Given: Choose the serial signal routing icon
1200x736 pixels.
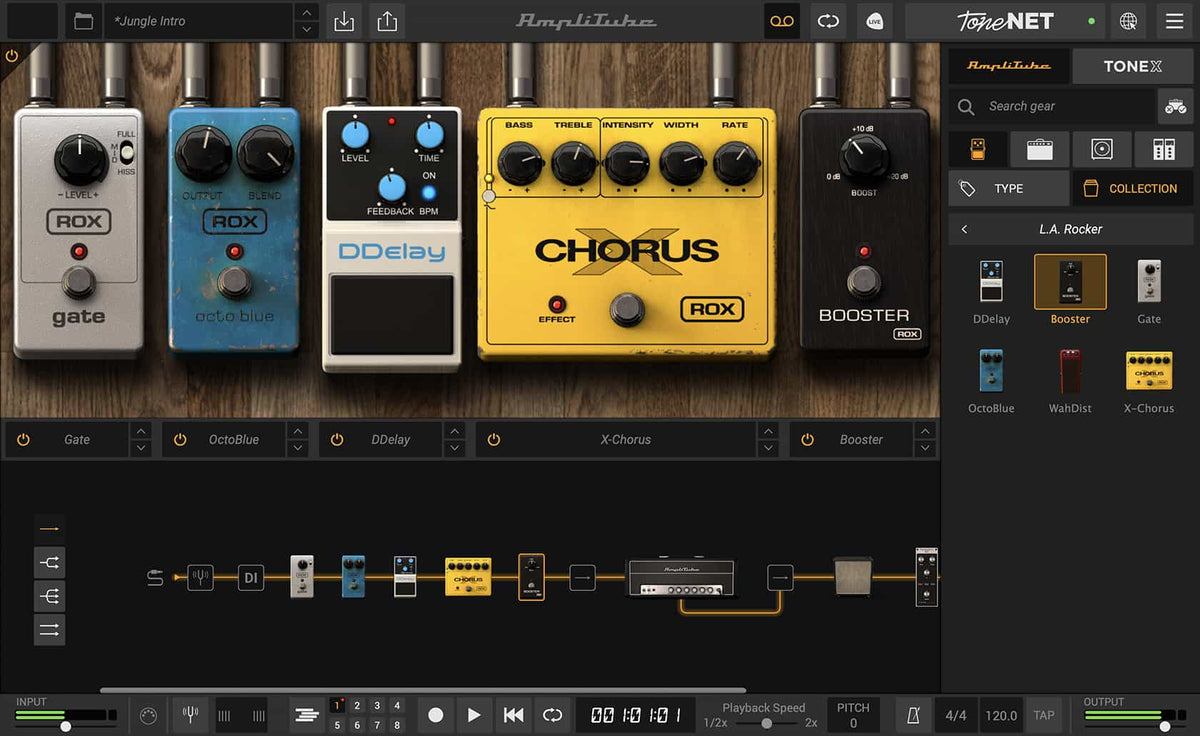Looking at the screenshot, I should point(50,528).
